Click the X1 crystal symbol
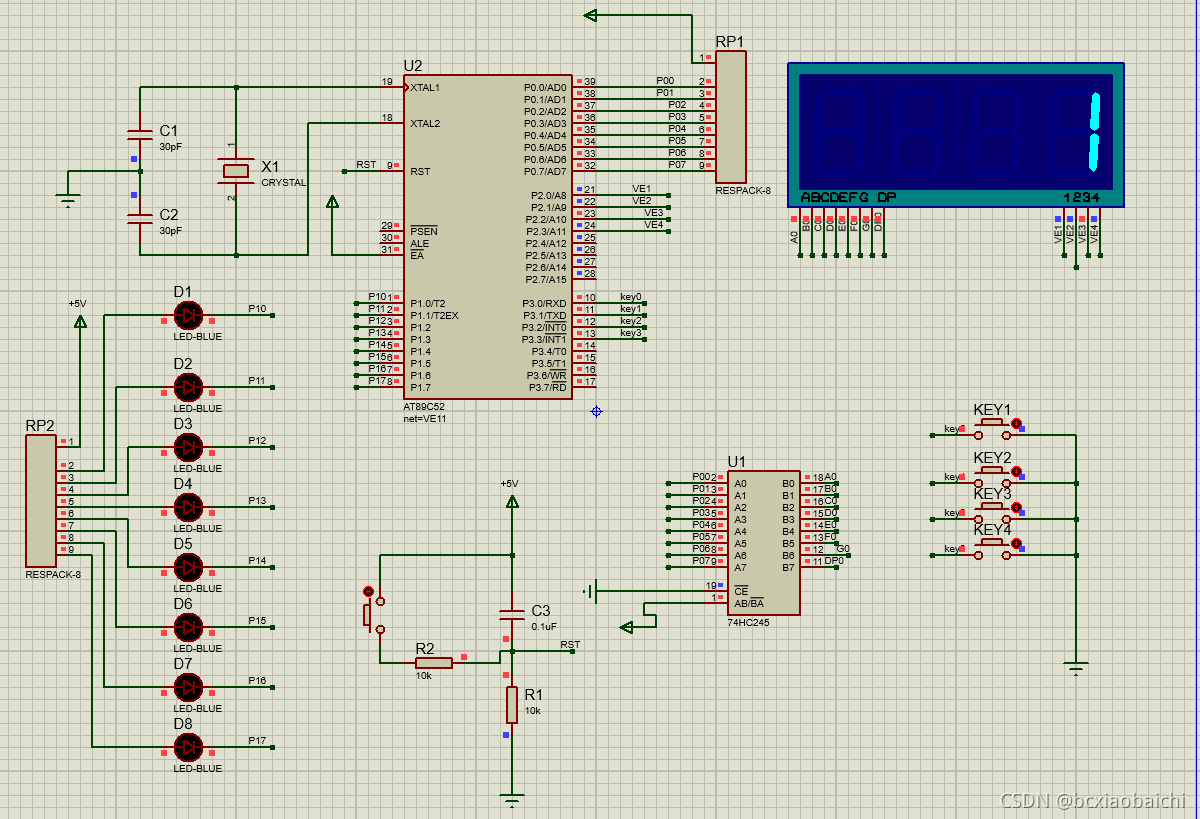Screen dimensions: 1200x819 click(235, 171)
